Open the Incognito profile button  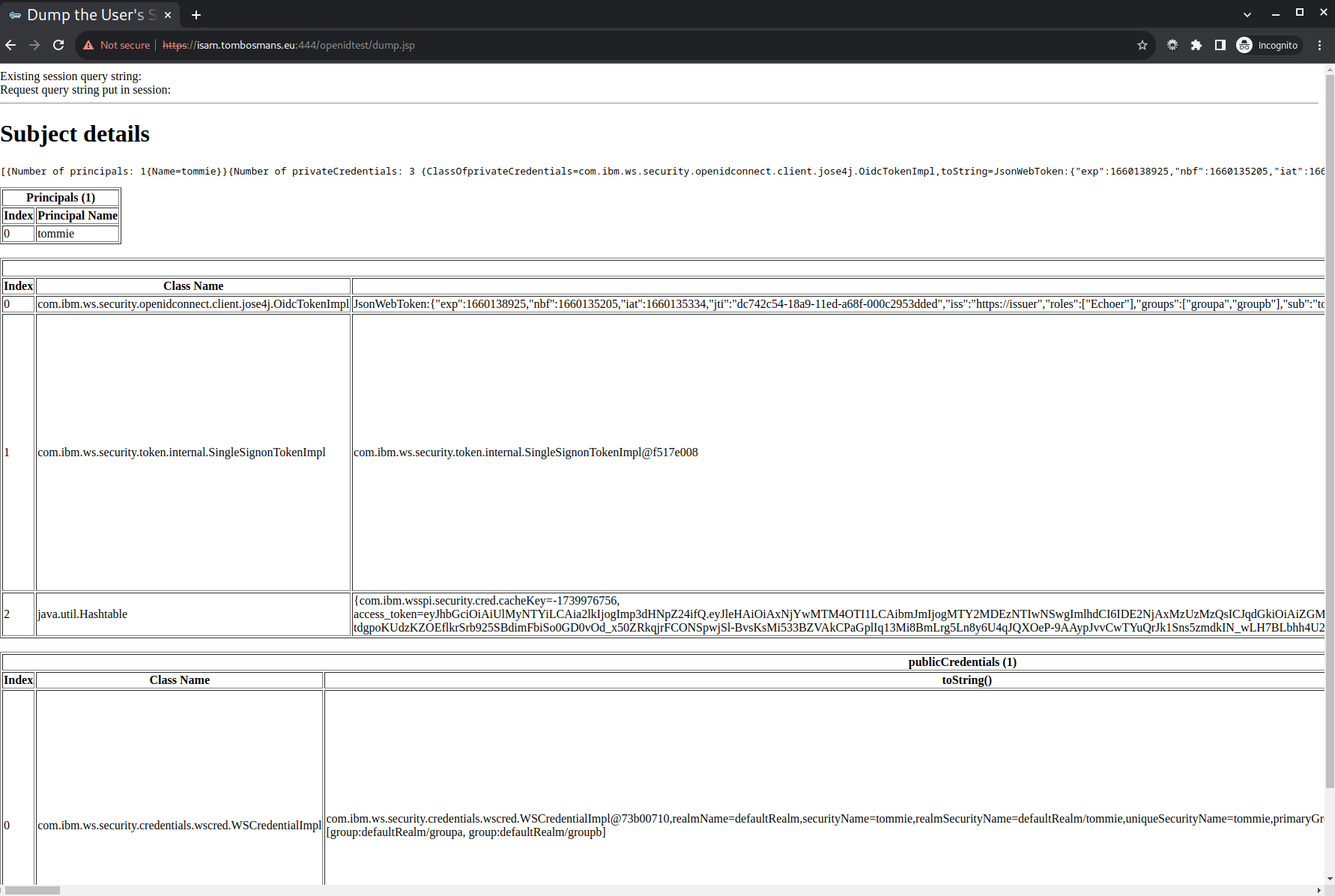1268,45
